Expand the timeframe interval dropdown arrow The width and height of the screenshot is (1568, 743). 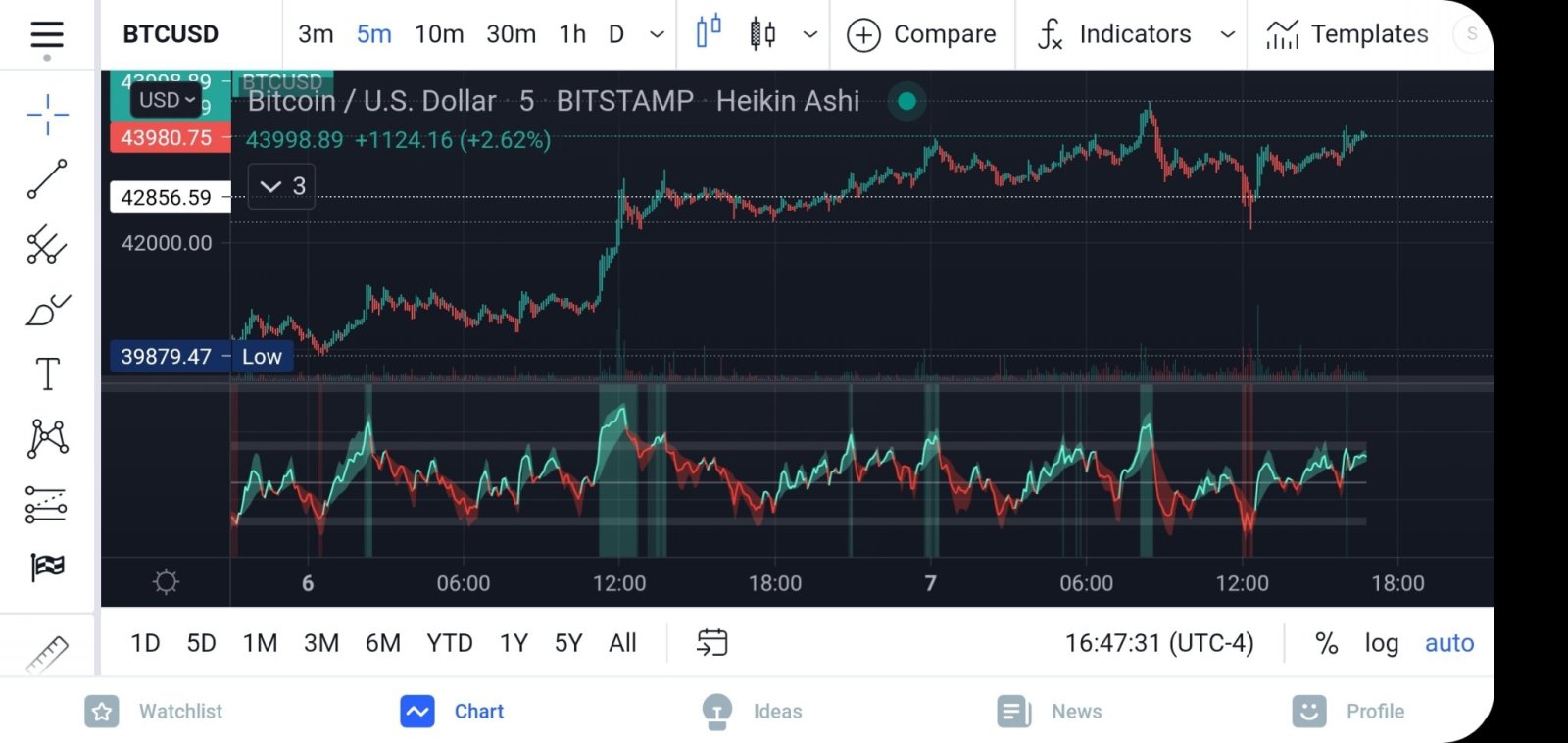pyautogui.click(x=657, y=35)
